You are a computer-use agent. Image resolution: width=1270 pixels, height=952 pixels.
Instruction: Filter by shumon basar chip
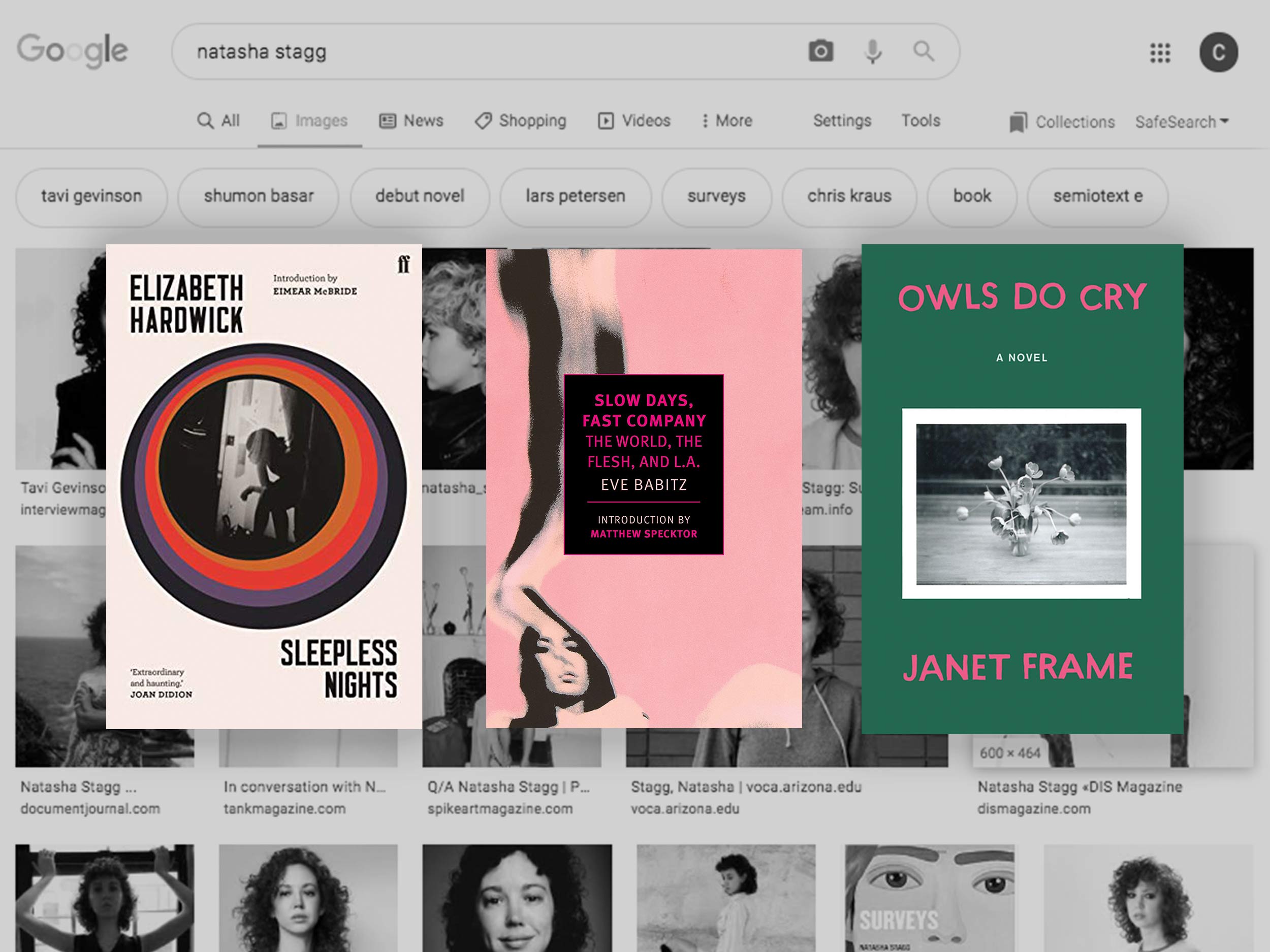(259, 197)
